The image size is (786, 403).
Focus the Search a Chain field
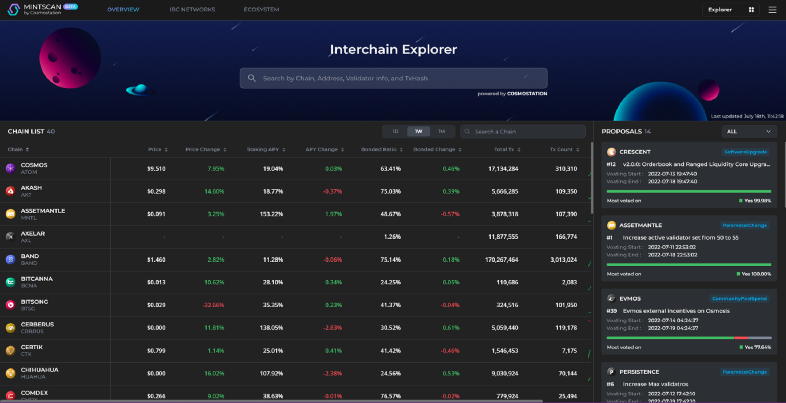click(523, 131)
